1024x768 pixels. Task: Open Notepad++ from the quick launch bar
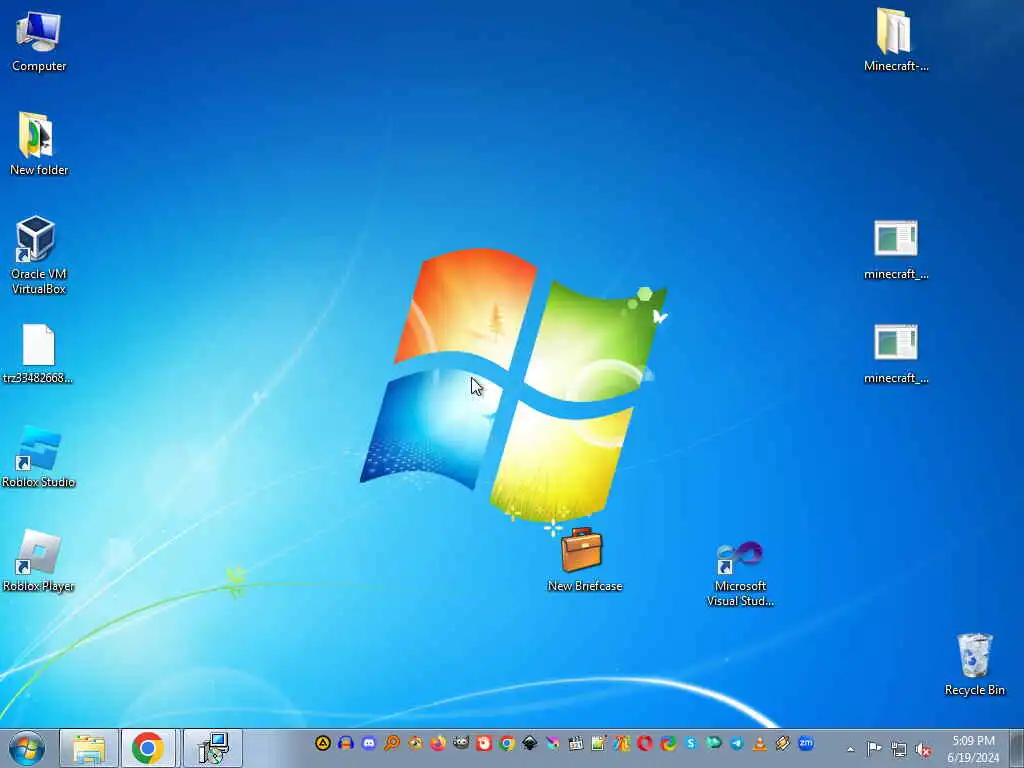pos(599,743)
